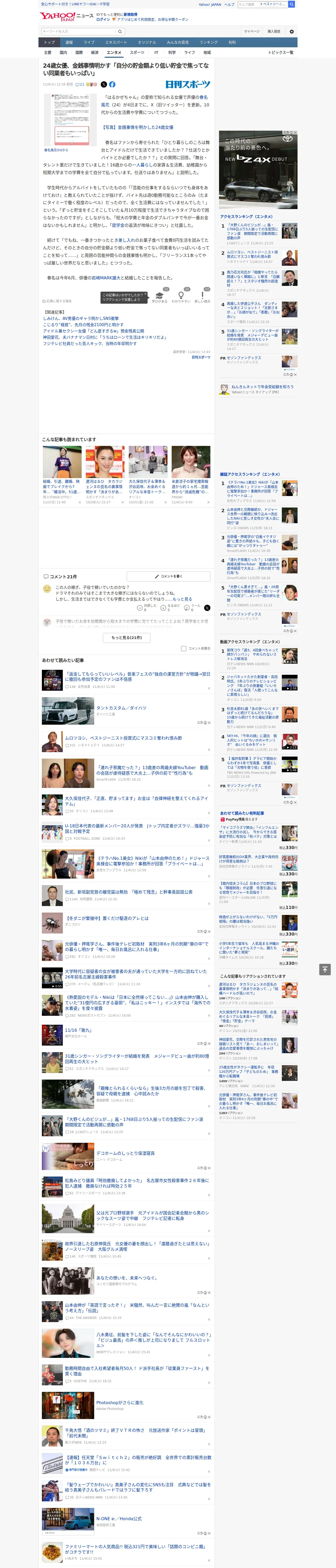Viewport: 336px width, 1568px height.
Task: Share article on Facebook icon under headline
Action: click(112, 85)
